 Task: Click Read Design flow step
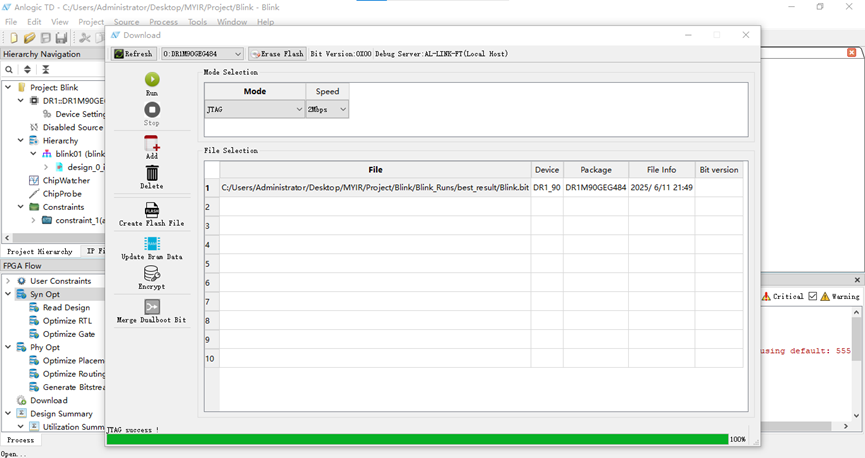tap(66, 307)
